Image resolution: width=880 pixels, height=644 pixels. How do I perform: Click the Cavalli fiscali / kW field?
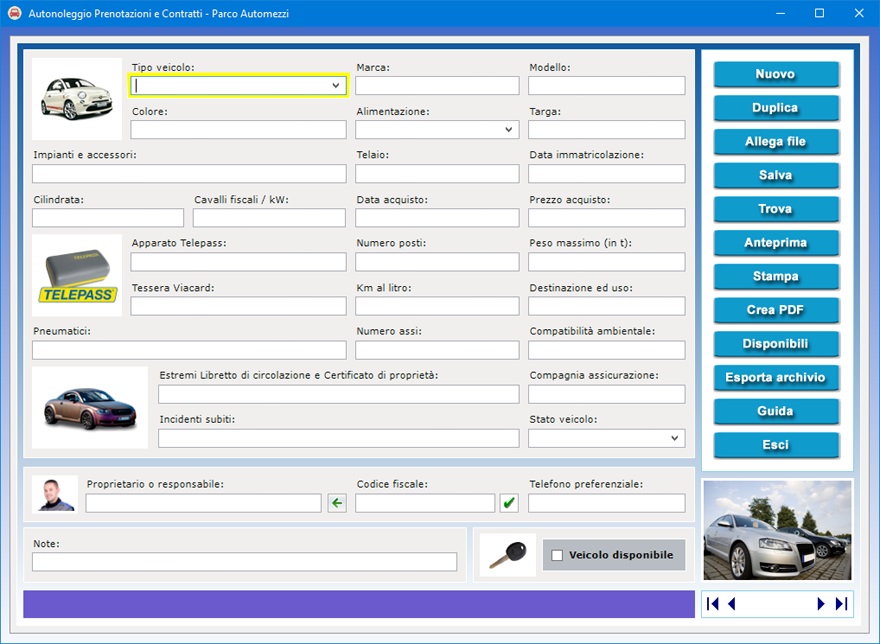pos(269,218)
